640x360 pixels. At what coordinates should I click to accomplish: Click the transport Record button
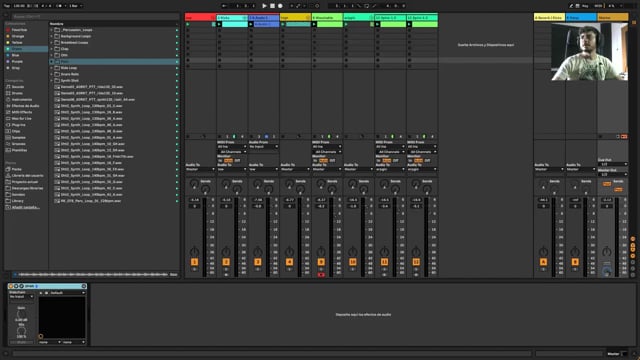(280, 6)
